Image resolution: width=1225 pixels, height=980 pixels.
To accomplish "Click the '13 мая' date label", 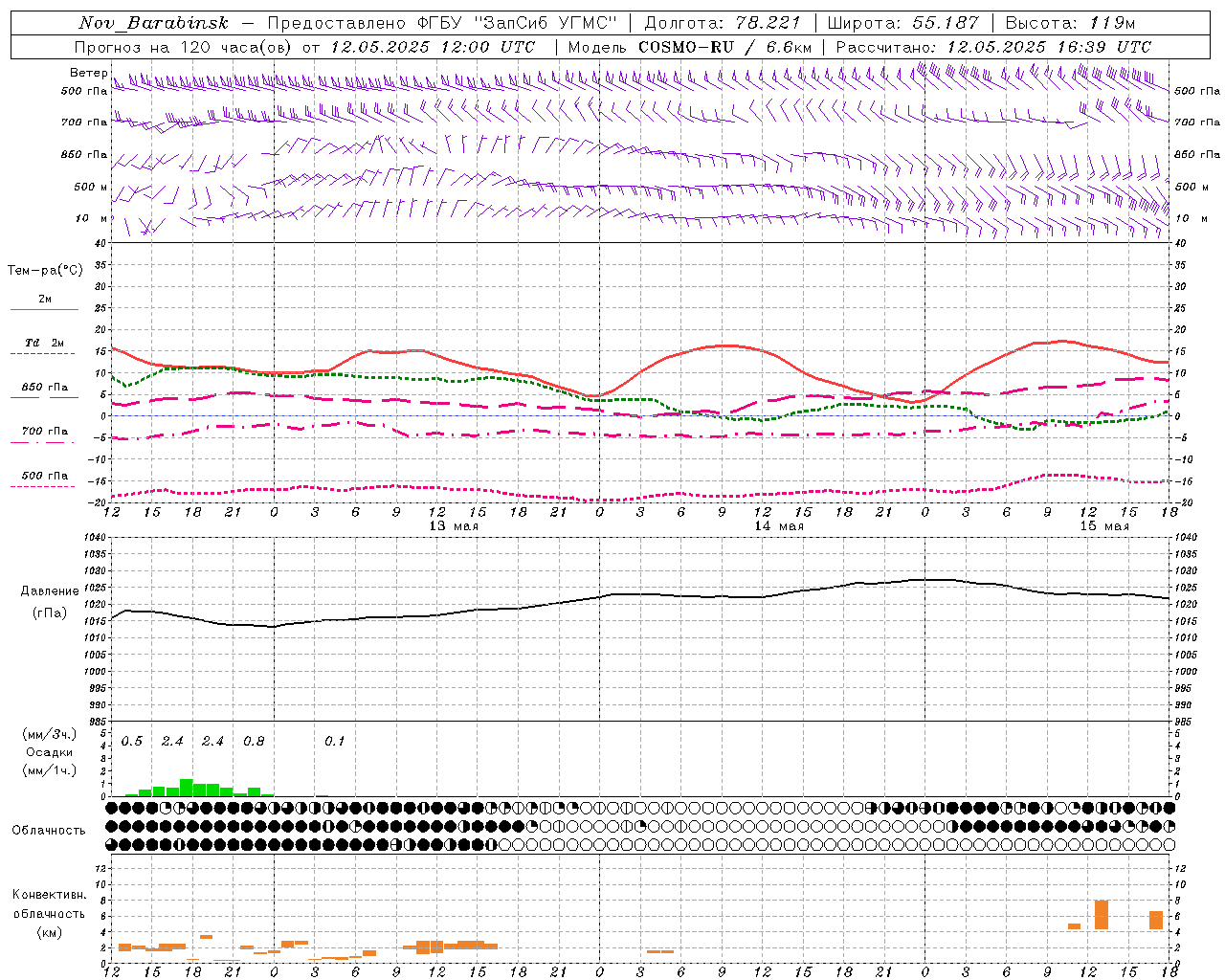I will coord(454,526).
